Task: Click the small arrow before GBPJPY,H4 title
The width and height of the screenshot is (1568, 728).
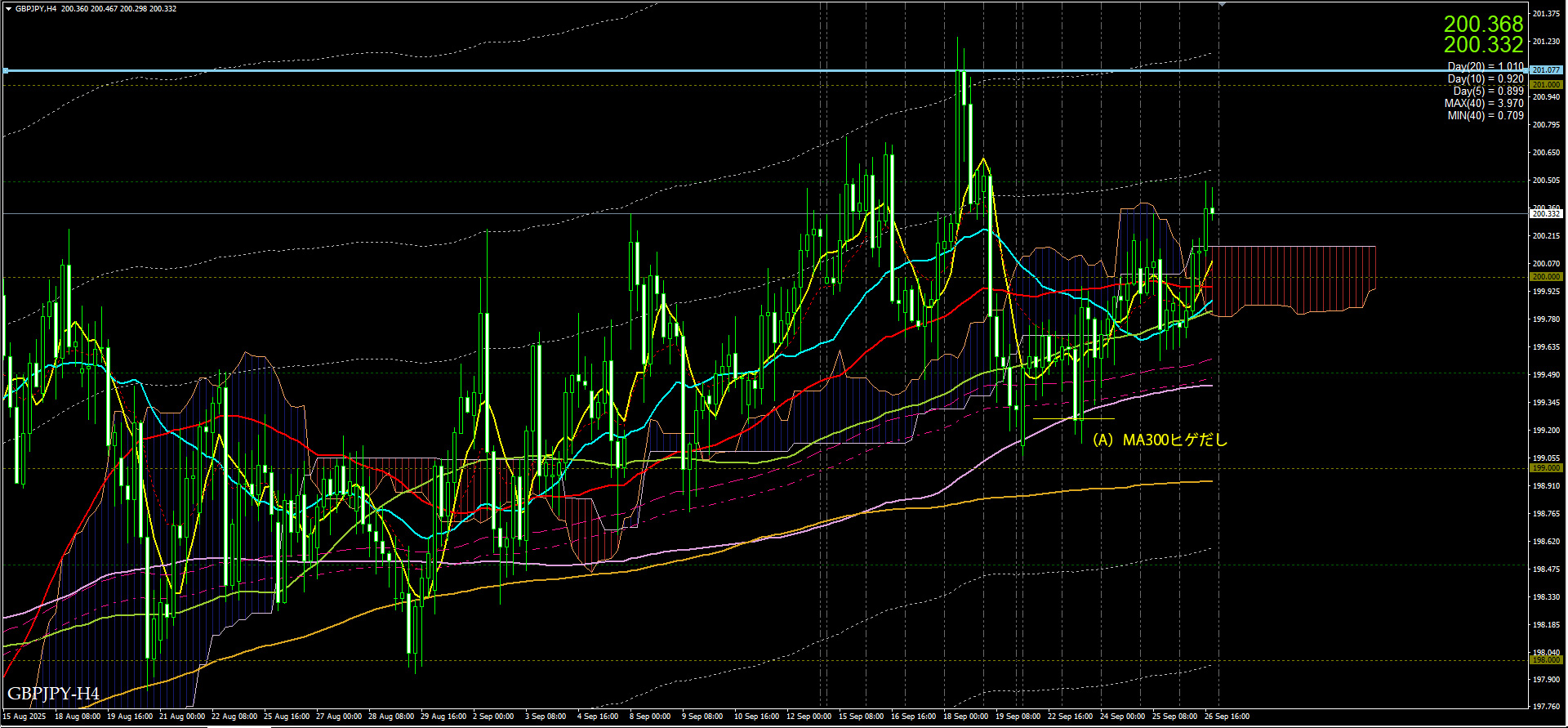Action: click(8, 8)
